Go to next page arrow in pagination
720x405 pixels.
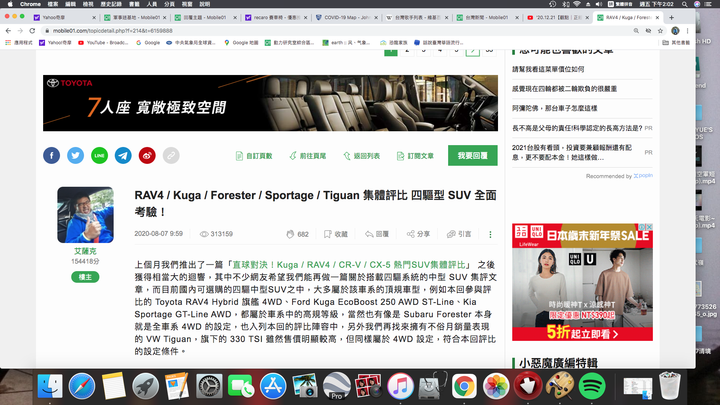coord(472,51)
